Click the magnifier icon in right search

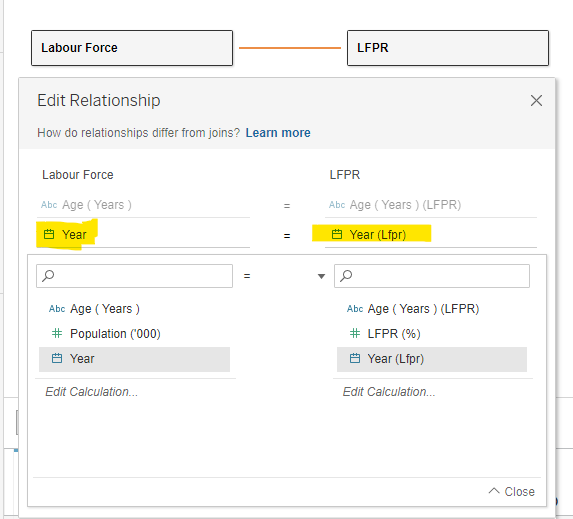pyautogui.click(x=346, y=276)
